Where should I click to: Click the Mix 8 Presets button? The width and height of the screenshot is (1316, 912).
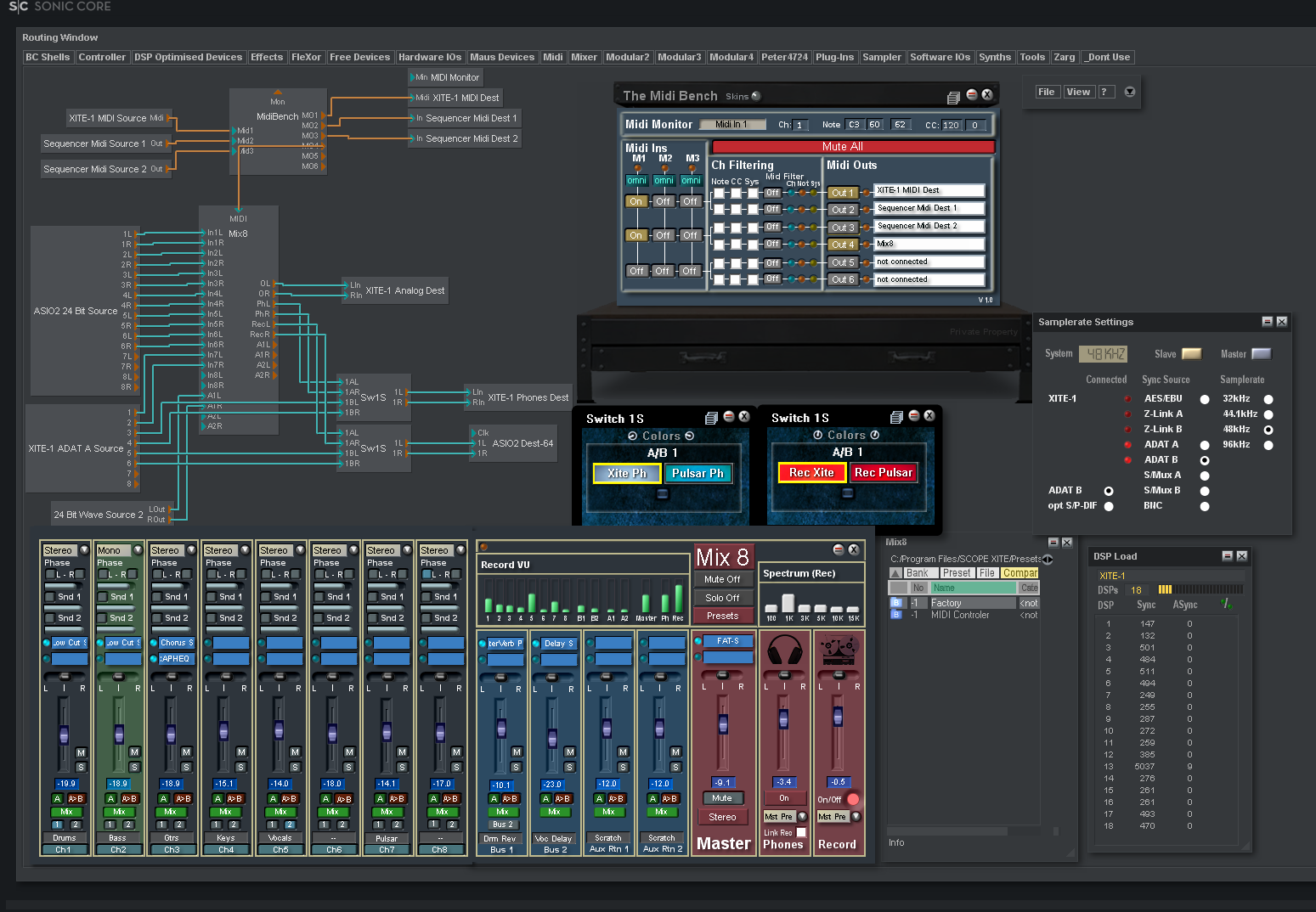pos(722,616)
